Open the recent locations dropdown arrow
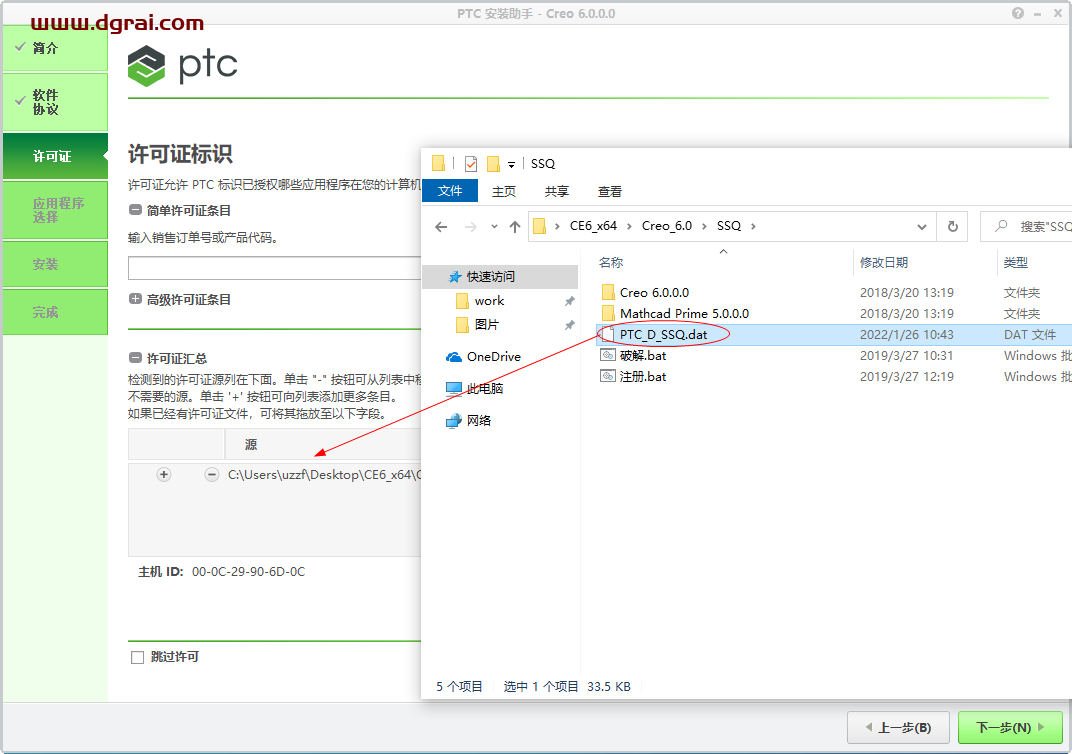 pos(494,226)
